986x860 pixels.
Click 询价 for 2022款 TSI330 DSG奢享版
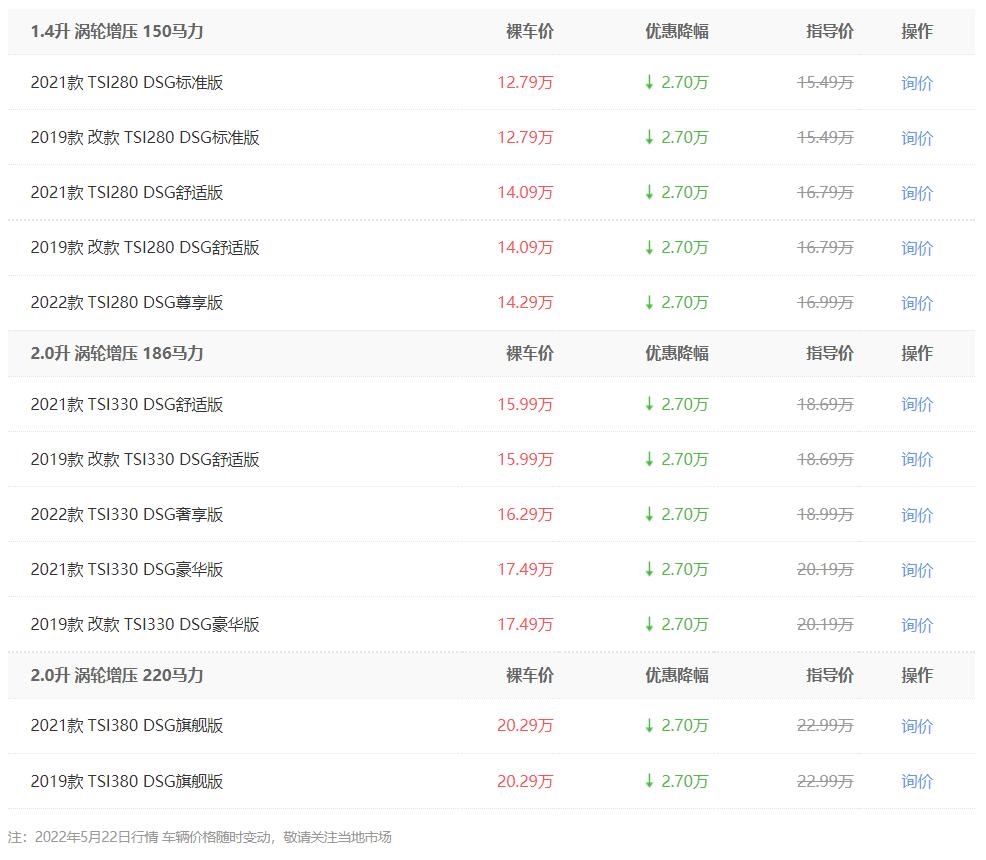tap(916, 515)
